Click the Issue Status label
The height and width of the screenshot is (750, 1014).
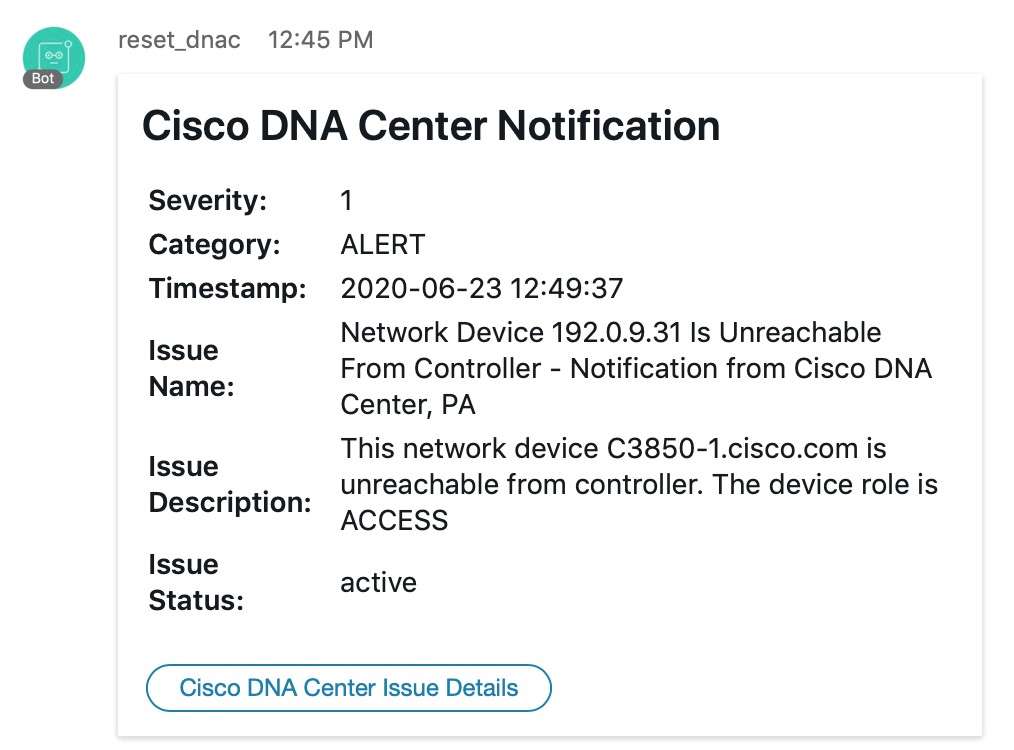(196, 582)
